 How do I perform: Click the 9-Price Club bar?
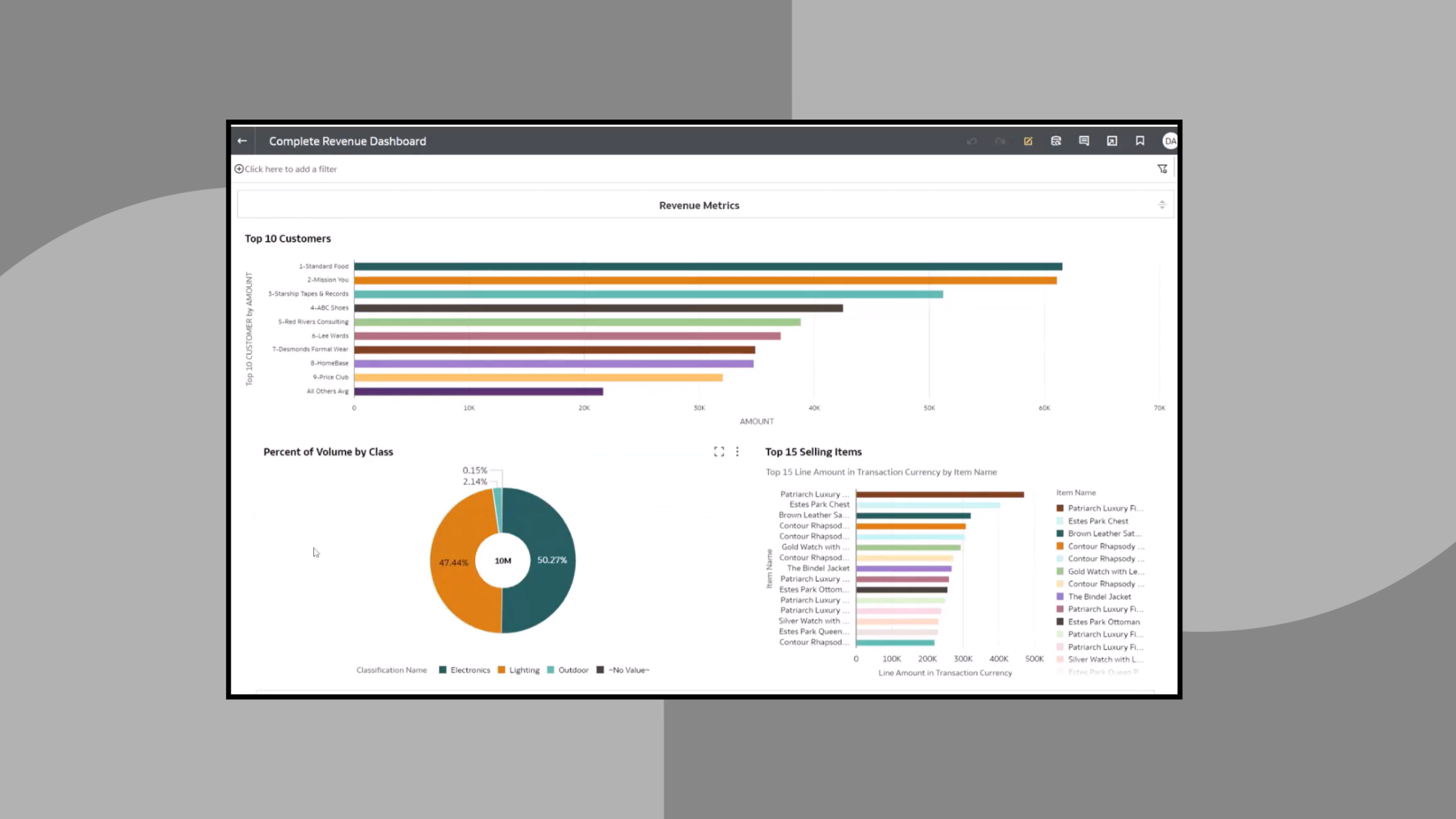pyautogui.click(x=538, y=378)
